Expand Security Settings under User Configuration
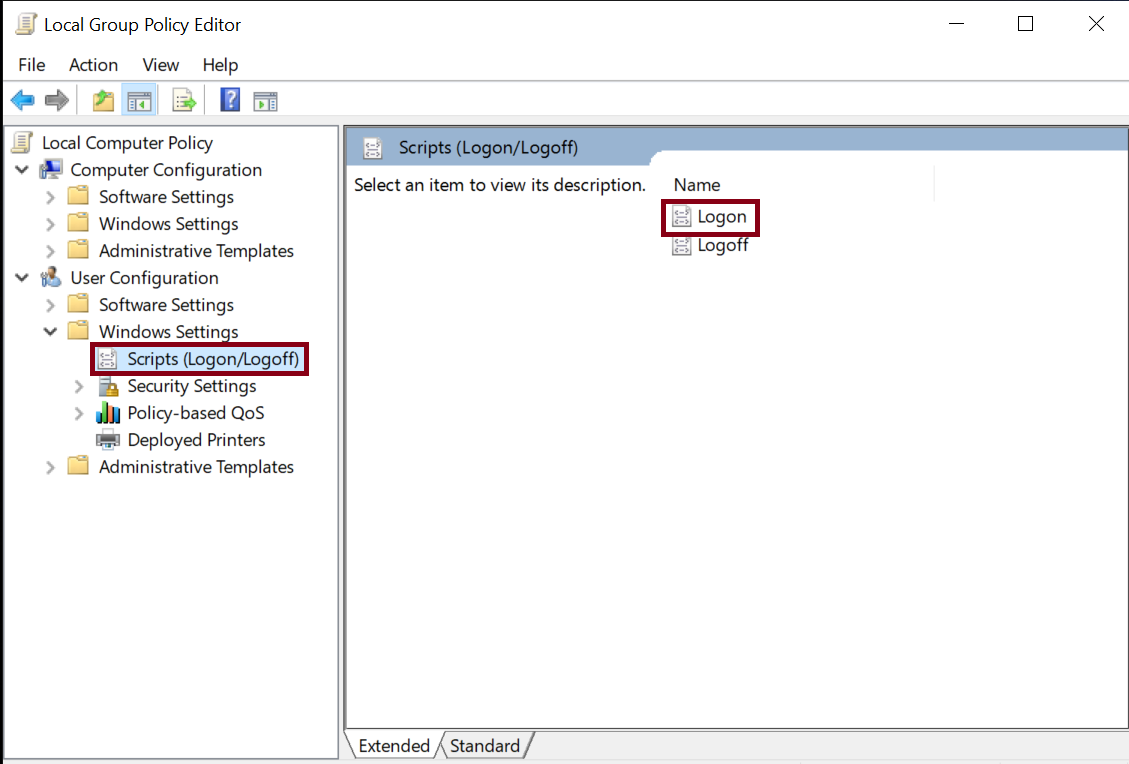 click(x=79, y=386)
